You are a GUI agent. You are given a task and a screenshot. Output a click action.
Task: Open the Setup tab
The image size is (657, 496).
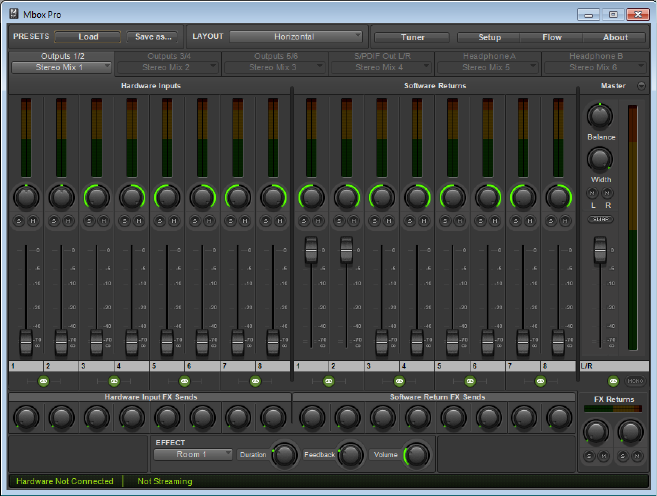point(490,37)
